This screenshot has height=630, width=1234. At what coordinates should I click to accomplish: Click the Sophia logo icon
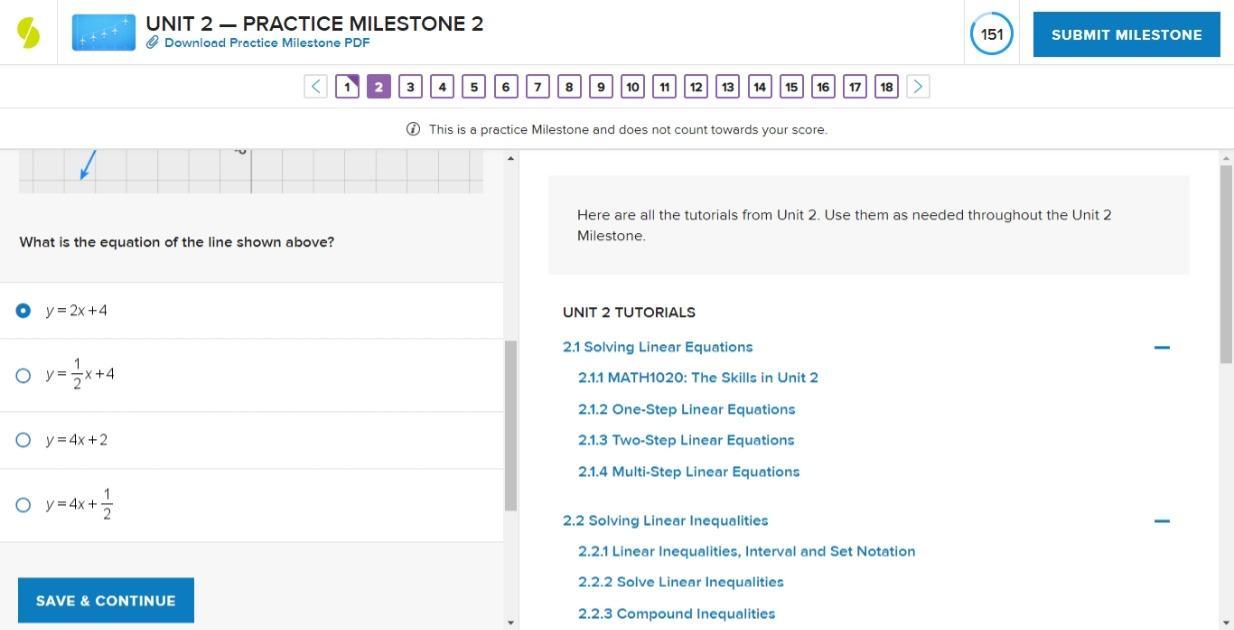tap(29, 33)
